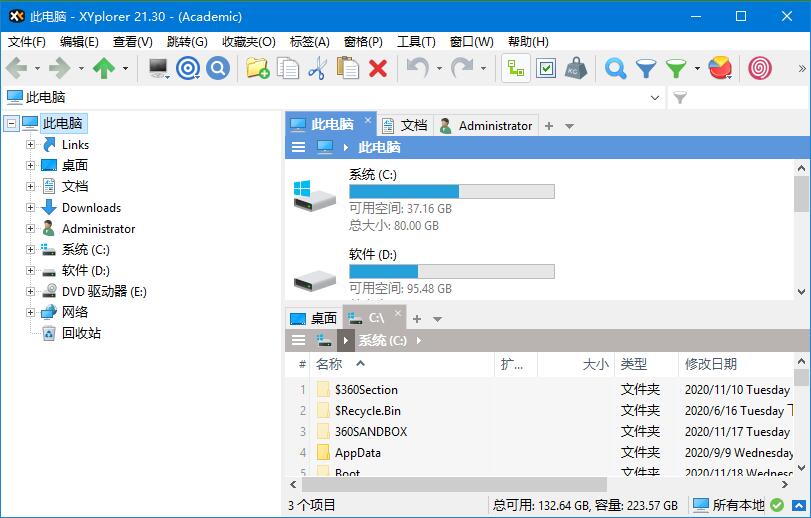Screen dimensions: 811x518
Task: Collapse the 此电脑 tree root
Action: [x=11, y=123]
